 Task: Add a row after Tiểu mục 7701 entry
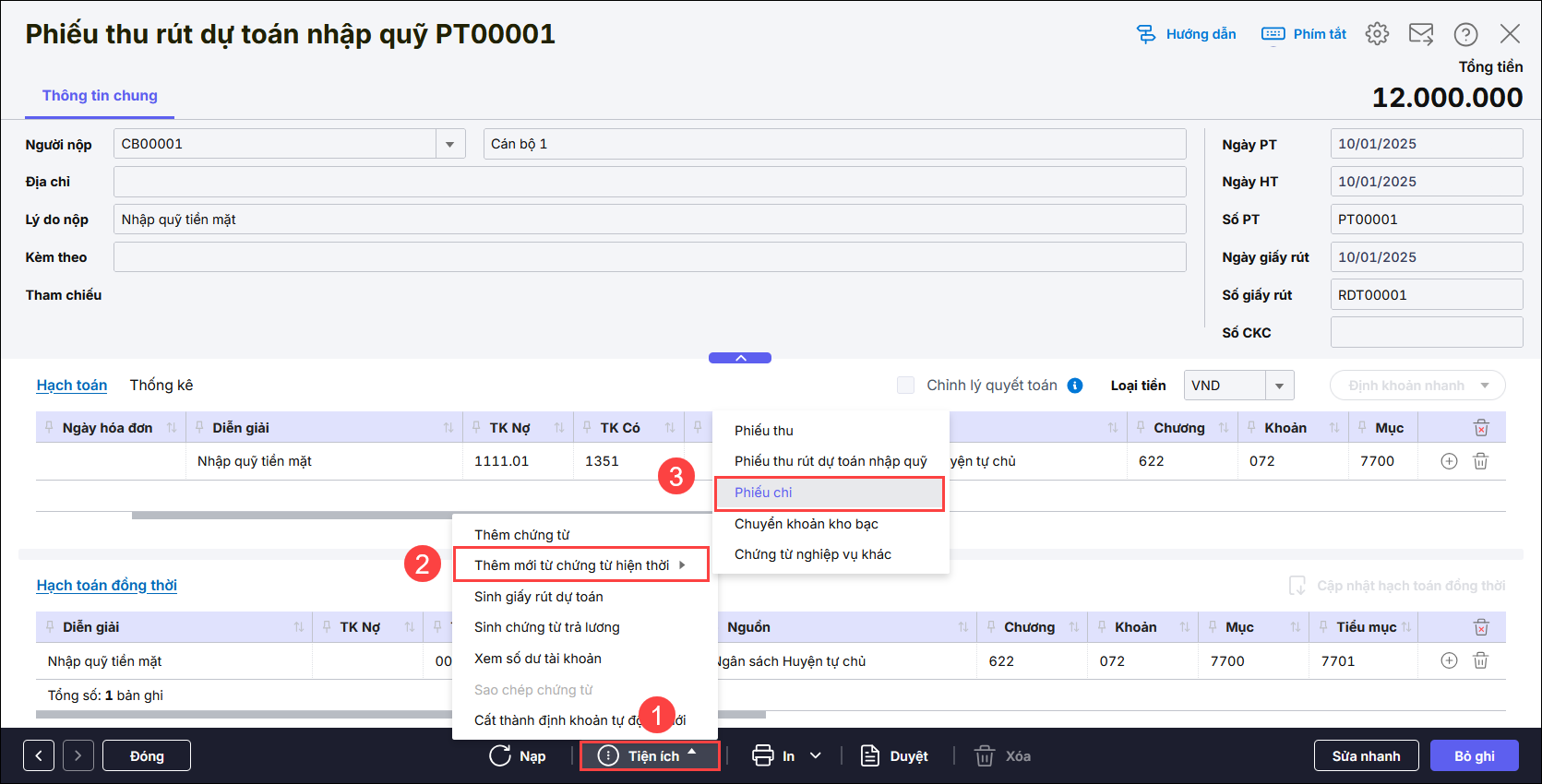1449,660
